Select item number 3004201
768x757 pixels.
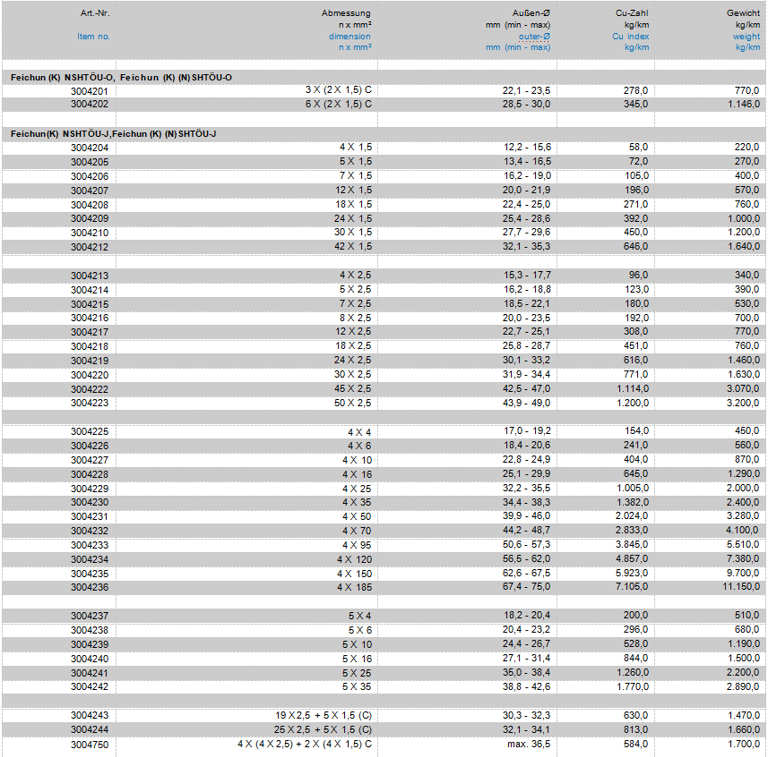[x=89, y=91]
